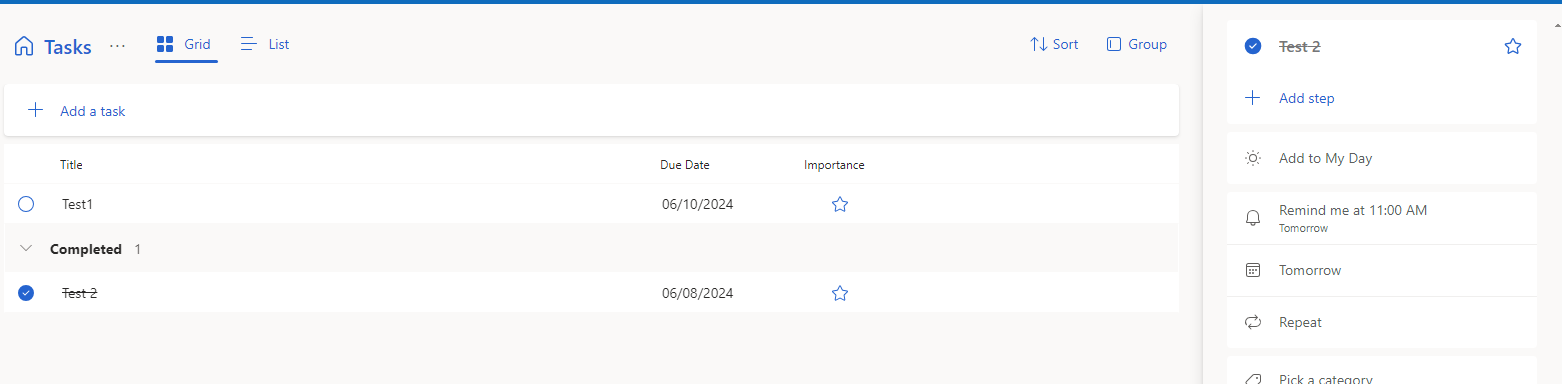Click Test1 due date 06/10/2024
Screen dimensions: 1562x384
(698, 204)
